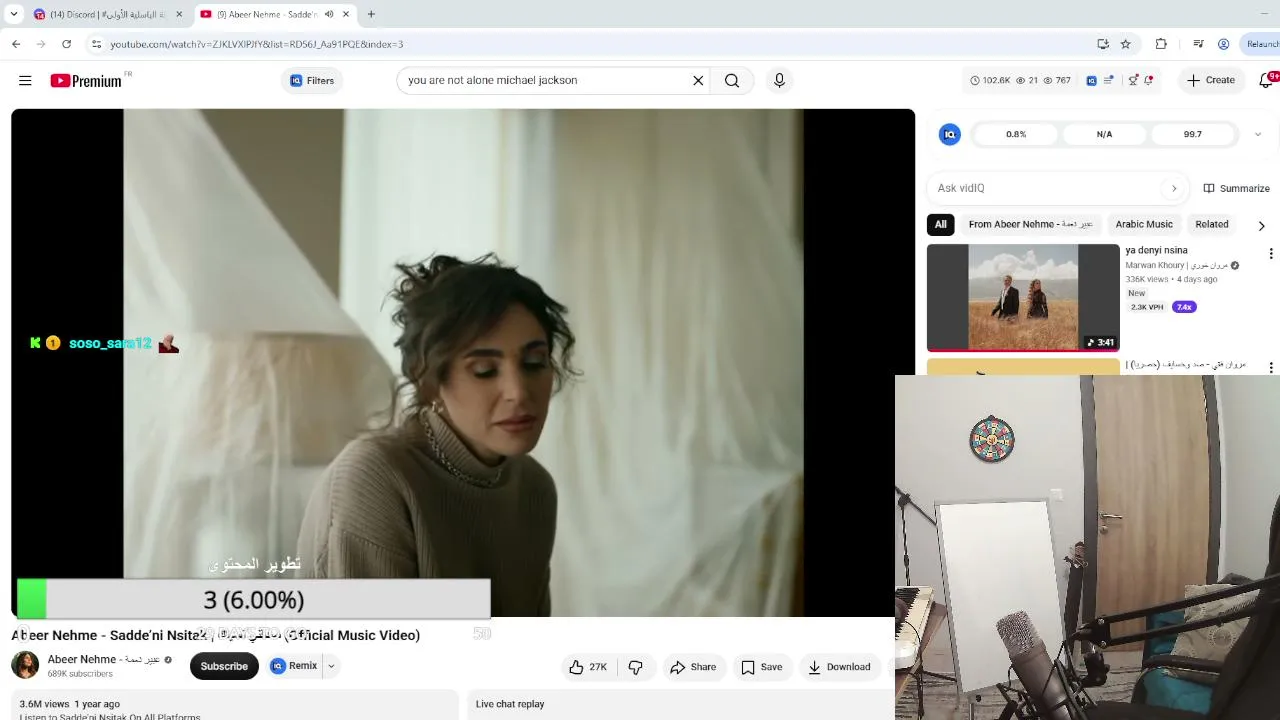Viewport: 1280px width, 720px height.
Task: Click the vidIQ 767 views stat
Action: (x=1056, y=80)
